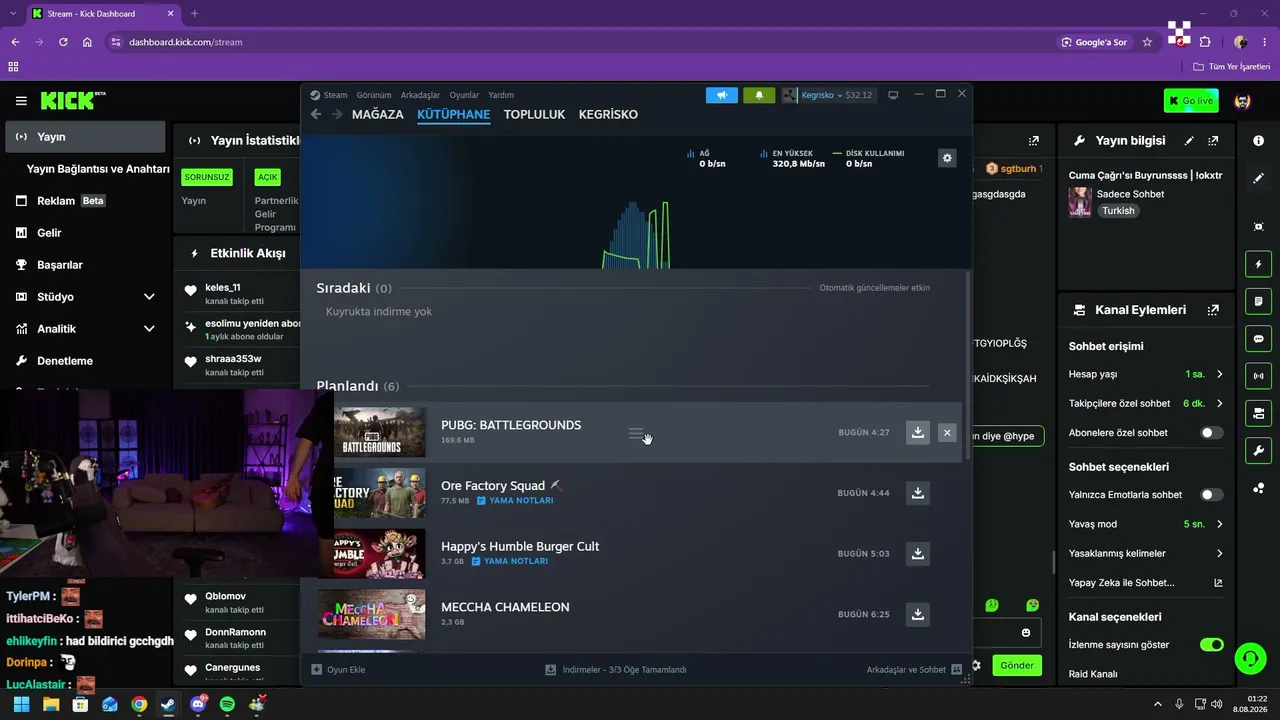Open Arkadaşlar ve Sohbet in Steam
The height and width of the screenshot is (720, 1280).
pyautogui.click(x=914, y=669)
